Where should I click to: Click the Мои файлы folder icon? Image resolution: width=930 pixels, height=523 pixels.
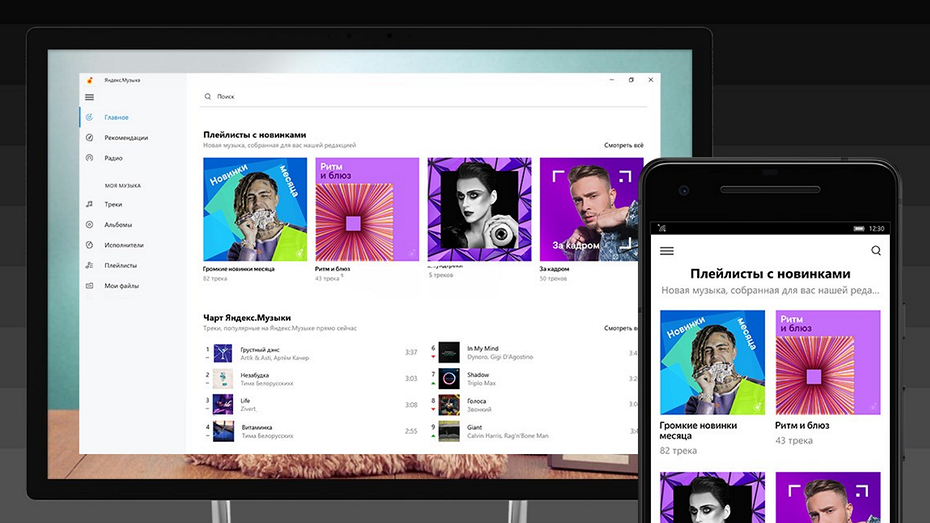(x=90, y=286)
